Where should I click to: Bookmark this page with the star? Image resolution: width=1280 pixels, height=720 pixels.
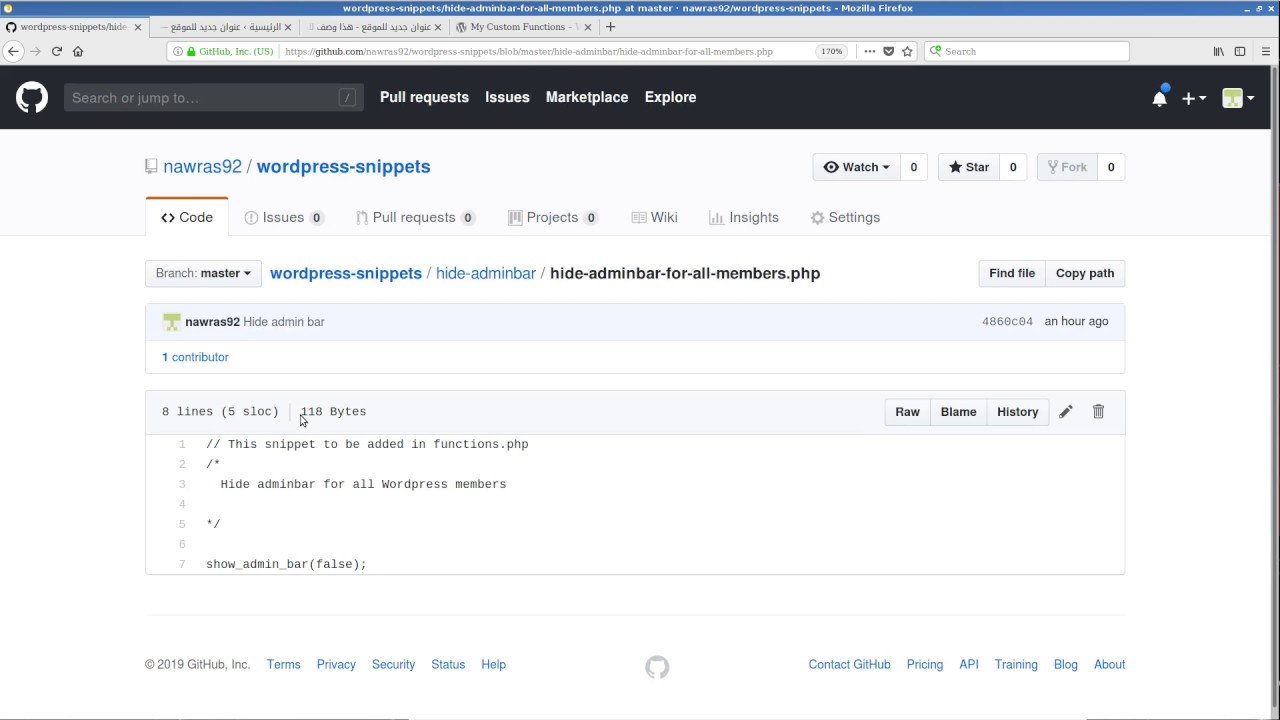pos(908,51)
